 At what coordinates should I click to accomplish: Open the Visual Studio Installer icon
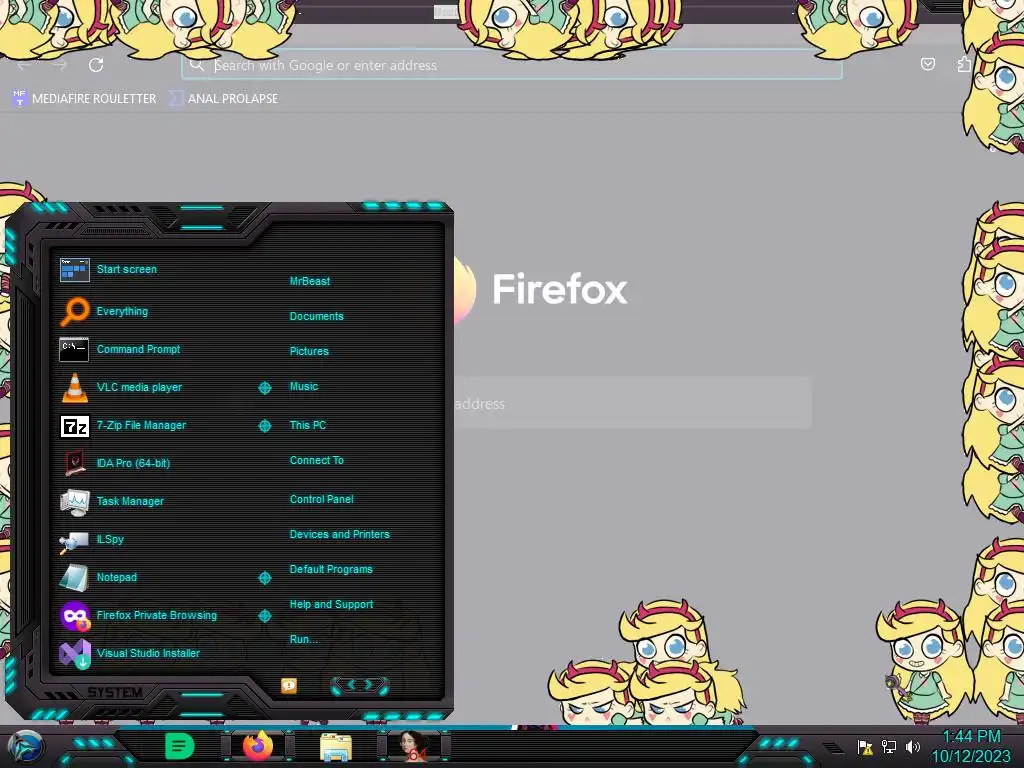74,654
